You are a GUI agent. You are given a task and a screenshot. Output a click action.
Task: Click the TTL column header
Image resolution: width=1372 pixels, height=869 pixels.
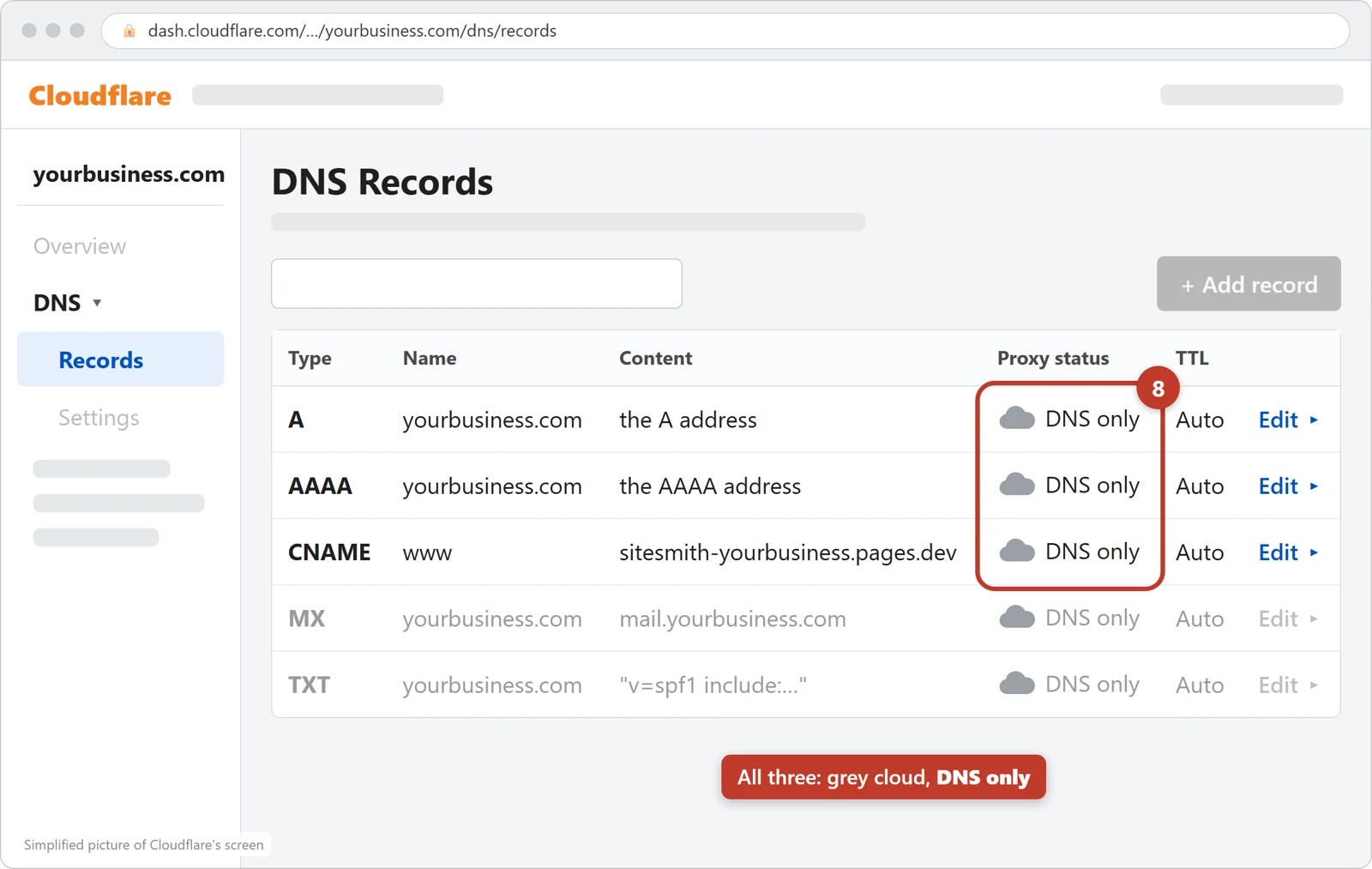point(1192,359)
